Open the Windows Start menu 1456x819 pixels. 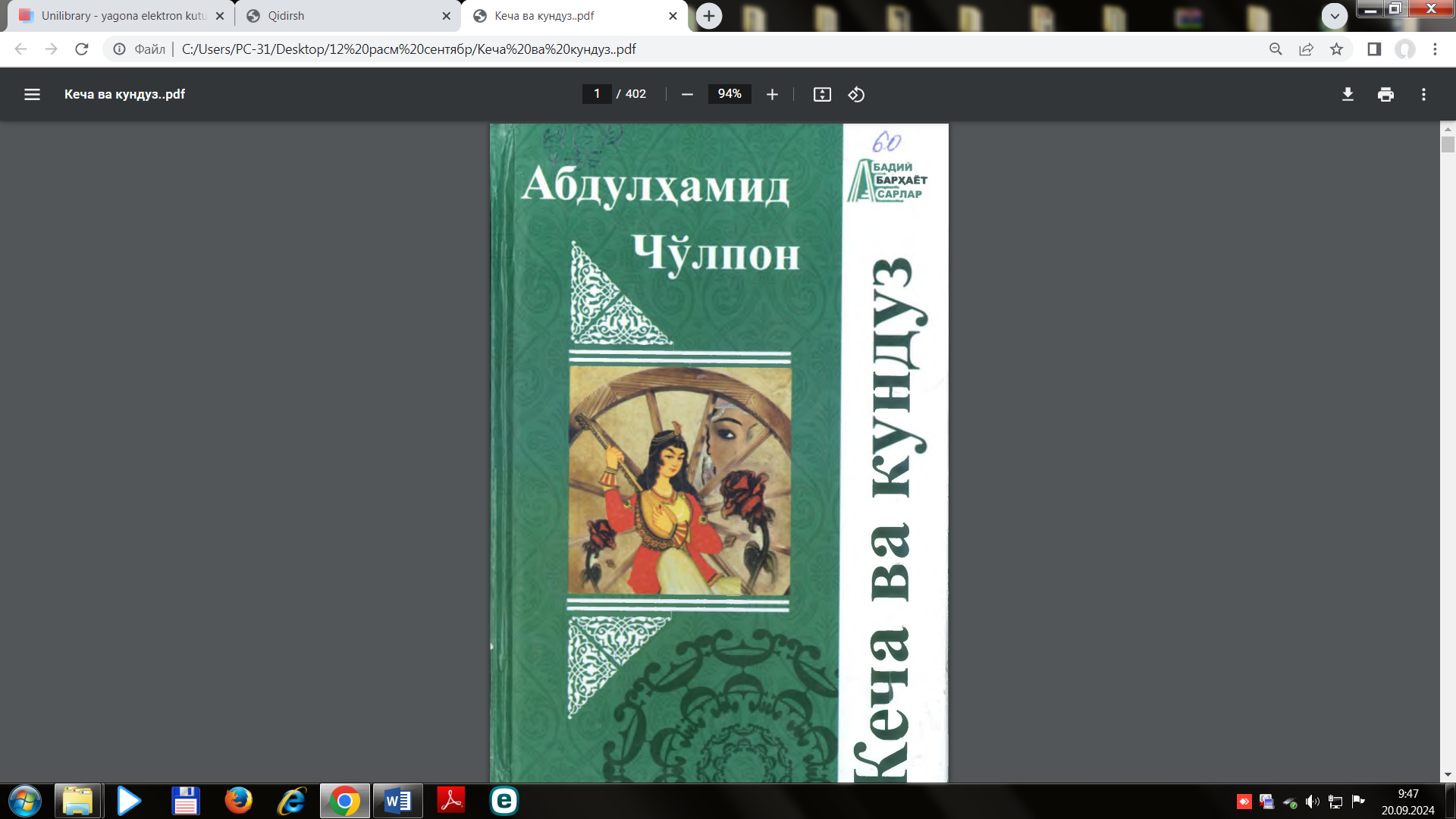point(24,801)
